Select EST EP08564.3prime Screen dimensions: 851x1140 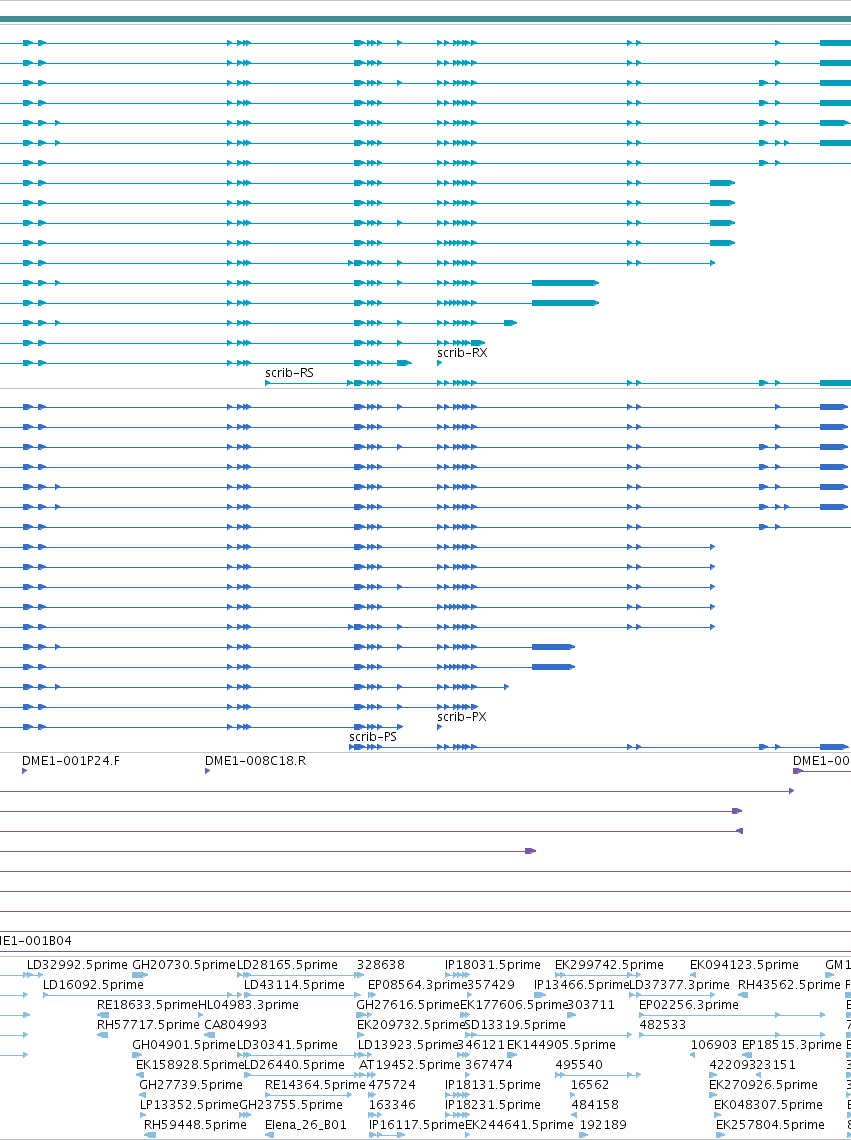pyautogui.click(x=417, y=984)
